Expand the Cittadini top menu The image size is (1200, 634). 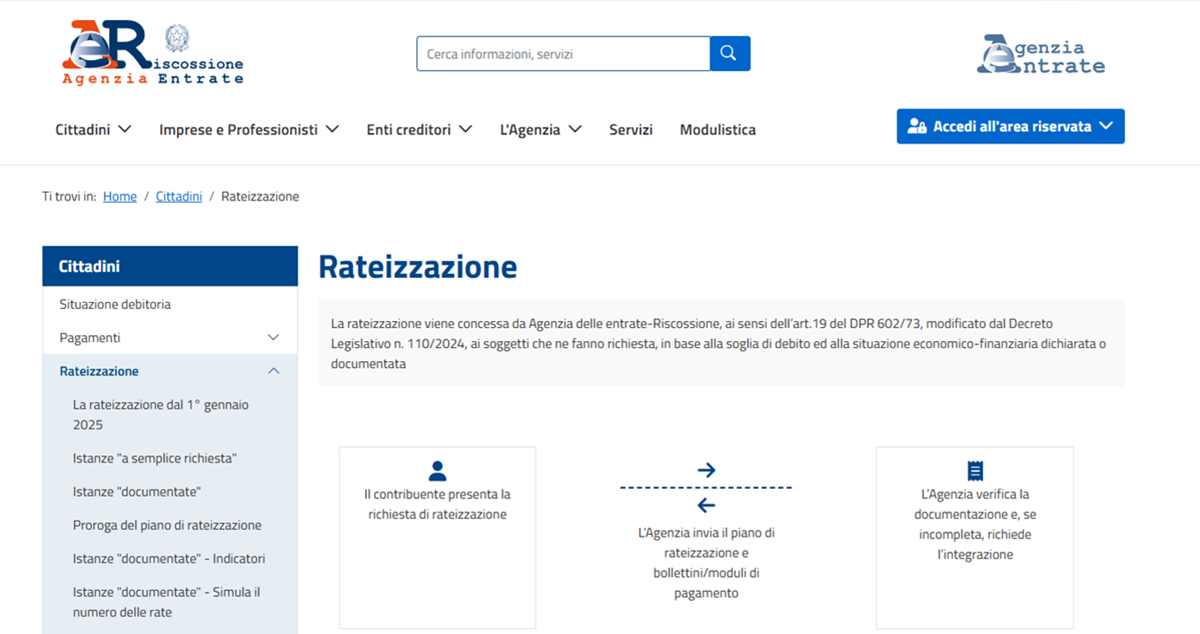tap(94, 129)
